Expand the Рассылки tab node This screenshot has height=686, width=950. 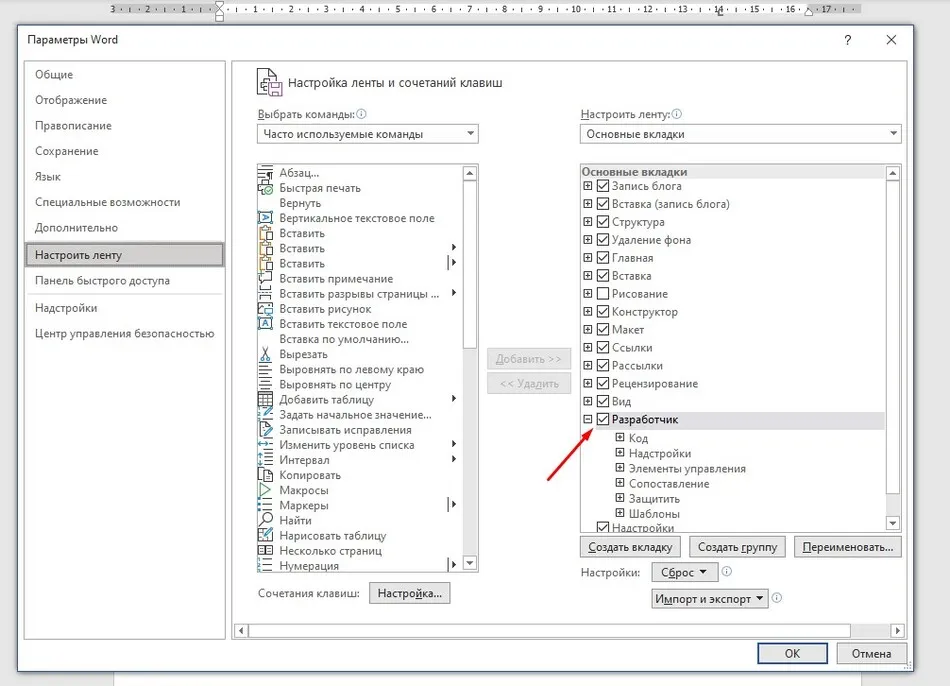point(588,365)
